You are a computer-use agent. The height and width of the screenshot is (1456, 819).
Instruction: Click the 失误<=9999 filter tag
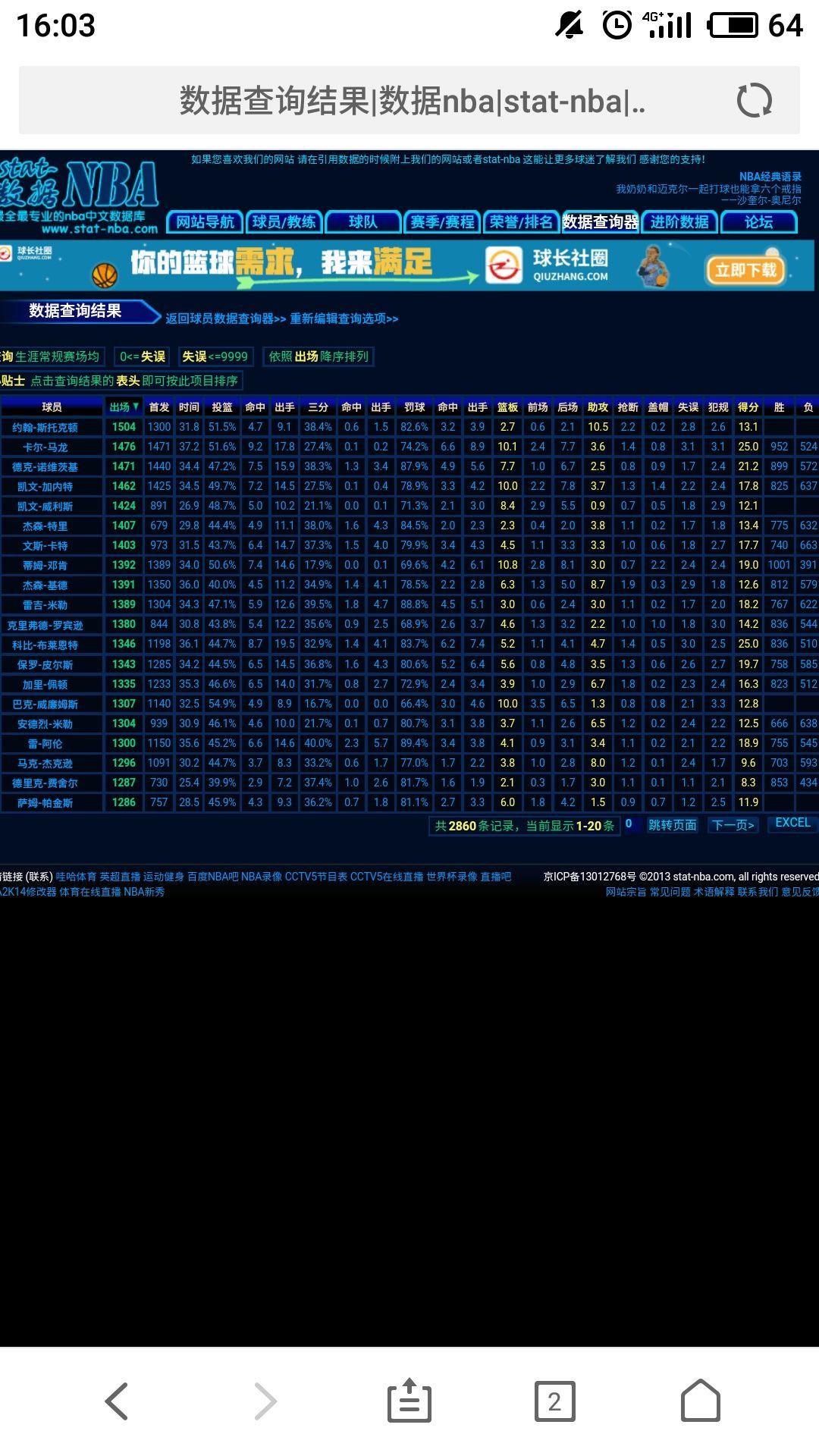click(x=215, y=356)
